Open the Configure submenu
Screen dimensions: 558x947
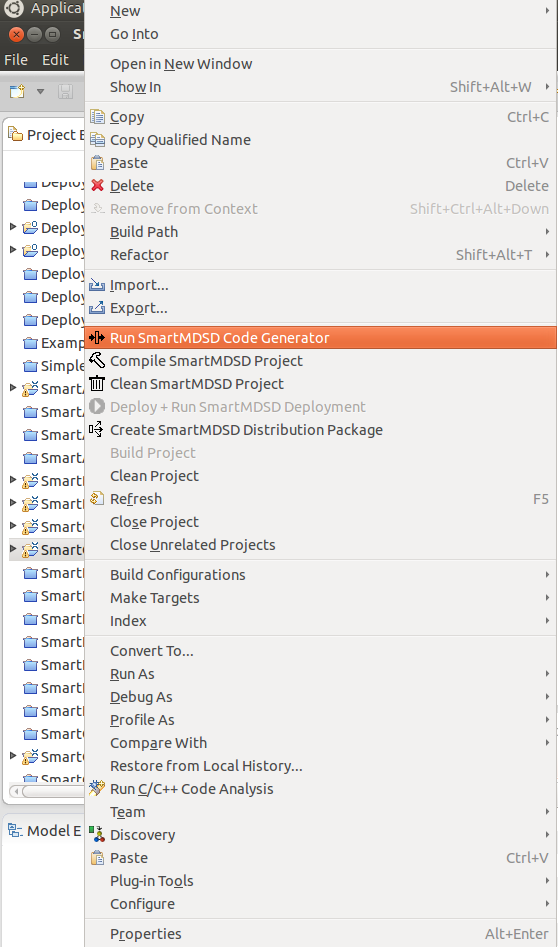coord(320,904)
